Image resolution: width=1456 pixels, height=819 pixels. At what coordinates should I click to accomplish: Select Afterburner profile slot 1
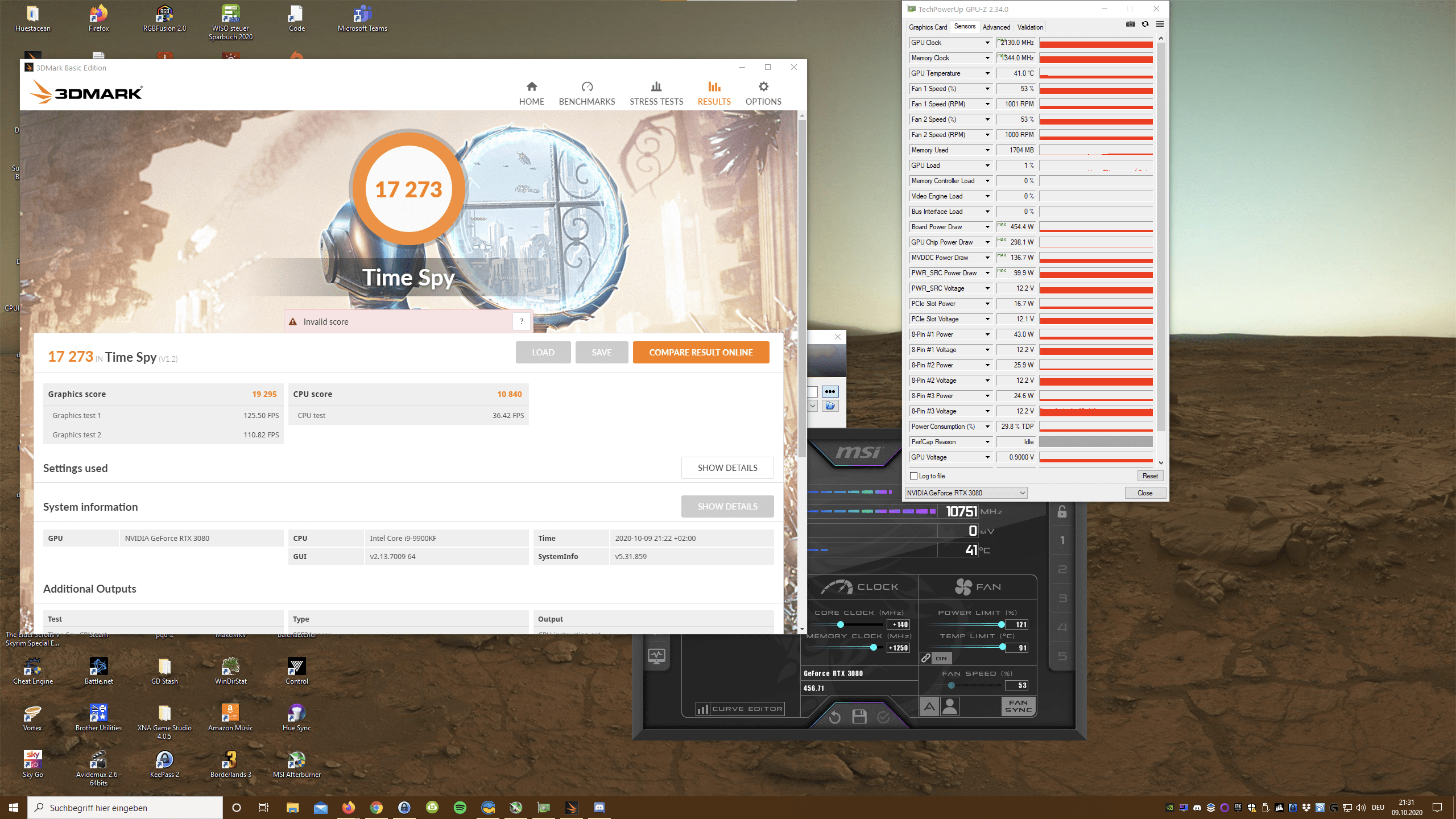(1062, 540)
